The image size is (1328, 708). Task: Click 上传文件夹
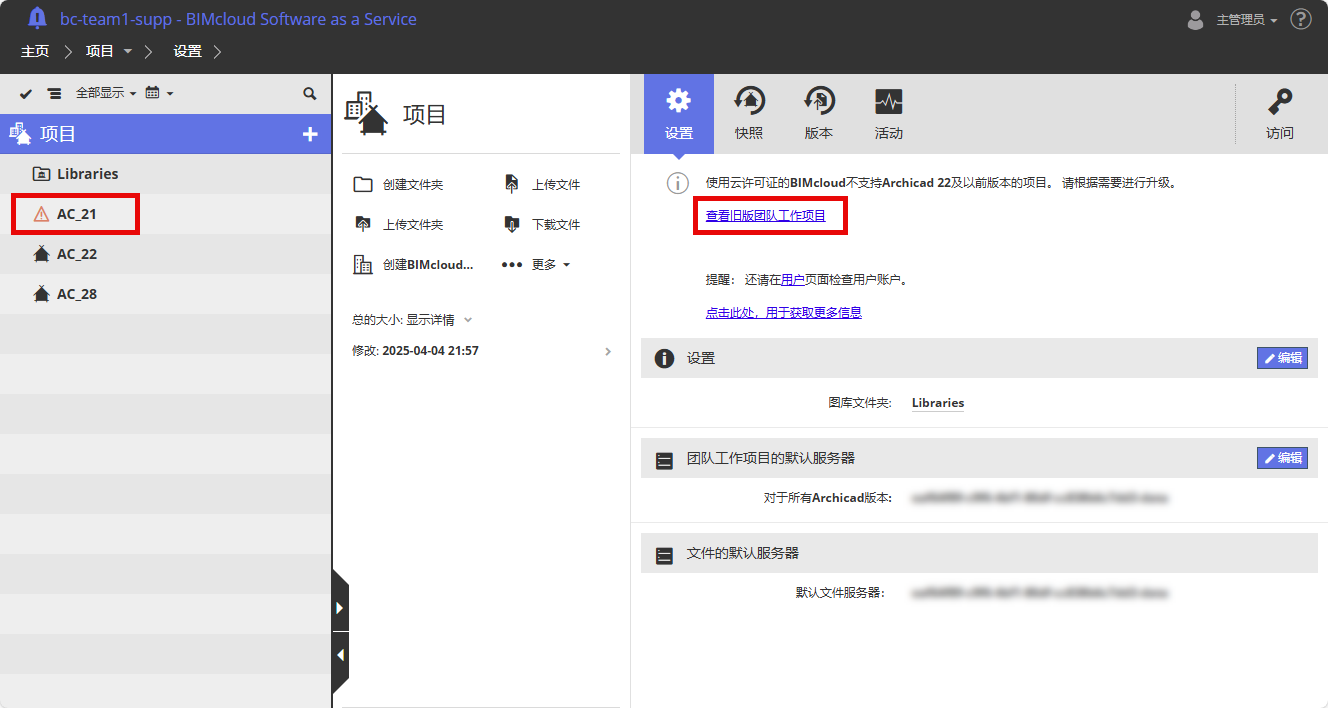(398, 225)
